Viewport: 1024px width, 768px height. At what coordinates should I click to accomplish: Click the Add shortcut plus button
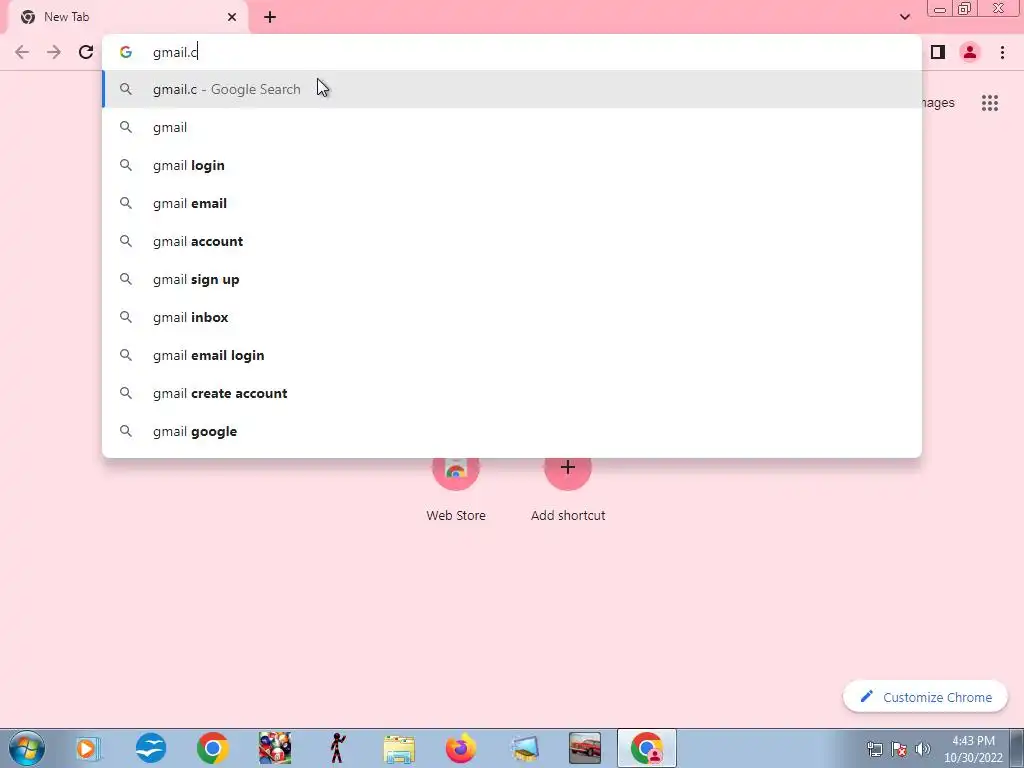click(x=568, y=467)
